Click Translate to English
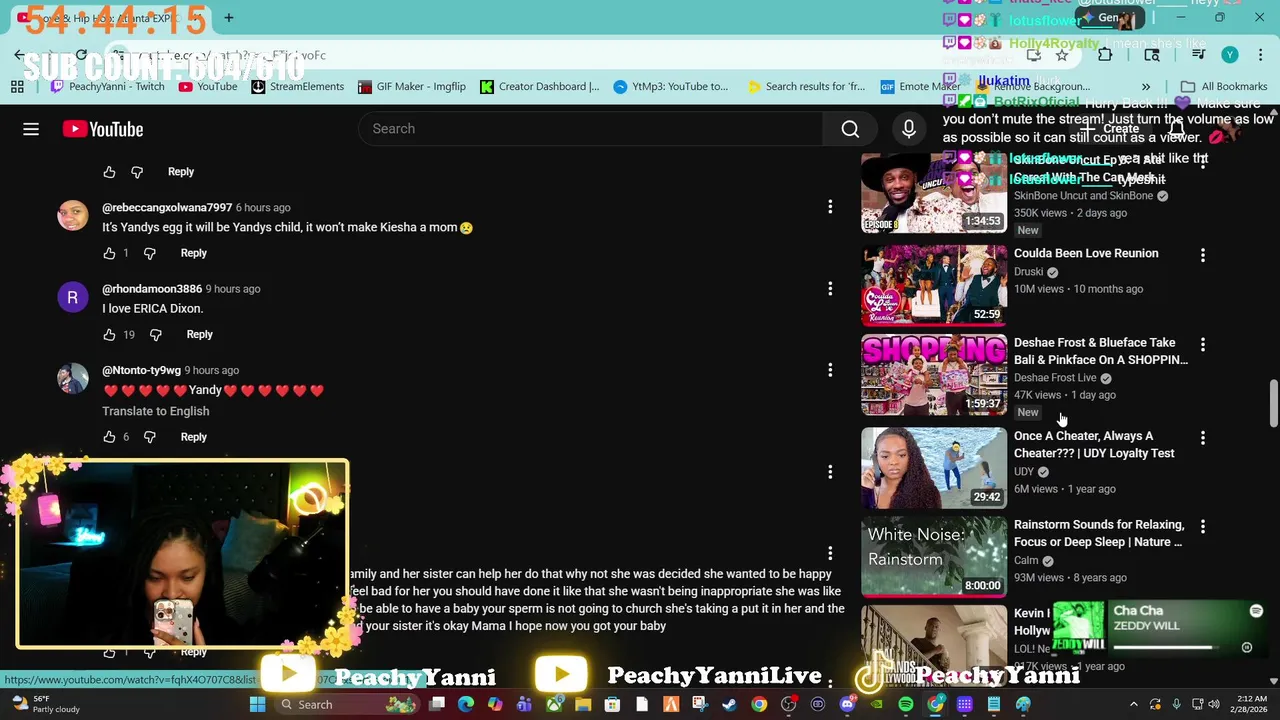 coord(155,411)
